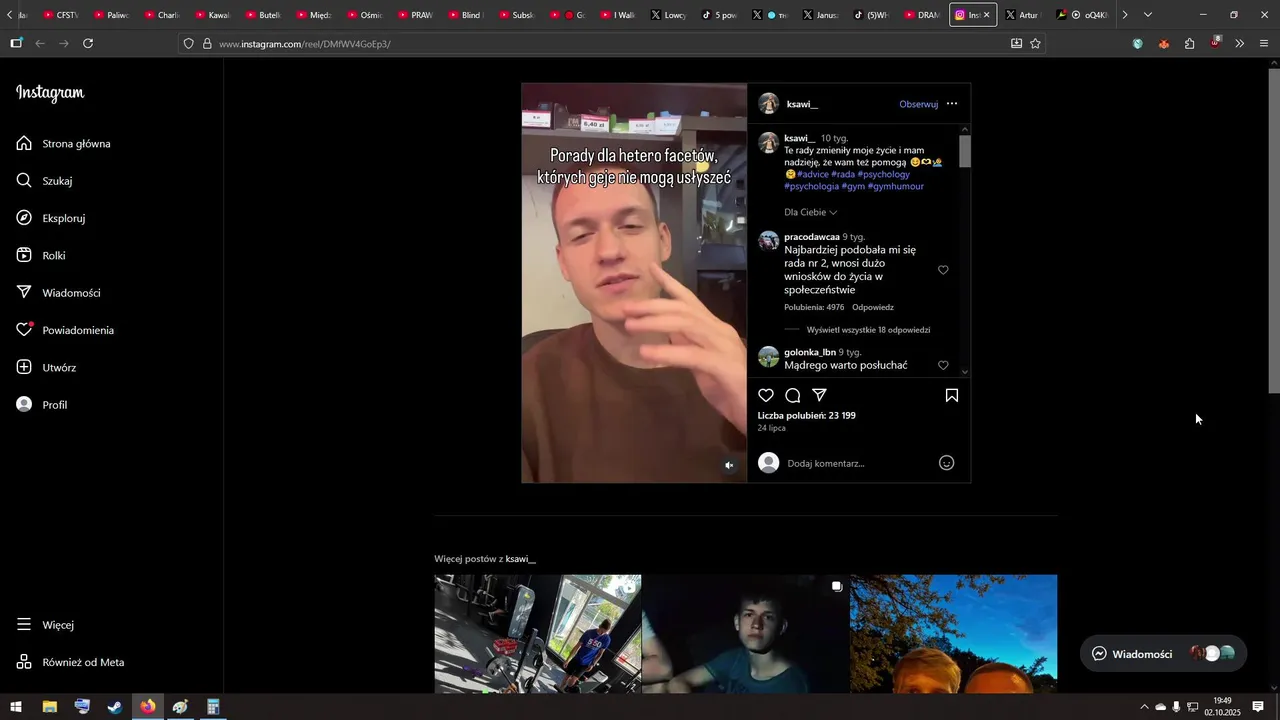Like pracodawcaa's comment
The image size is (1280, 720).
(x=943, y=270)
